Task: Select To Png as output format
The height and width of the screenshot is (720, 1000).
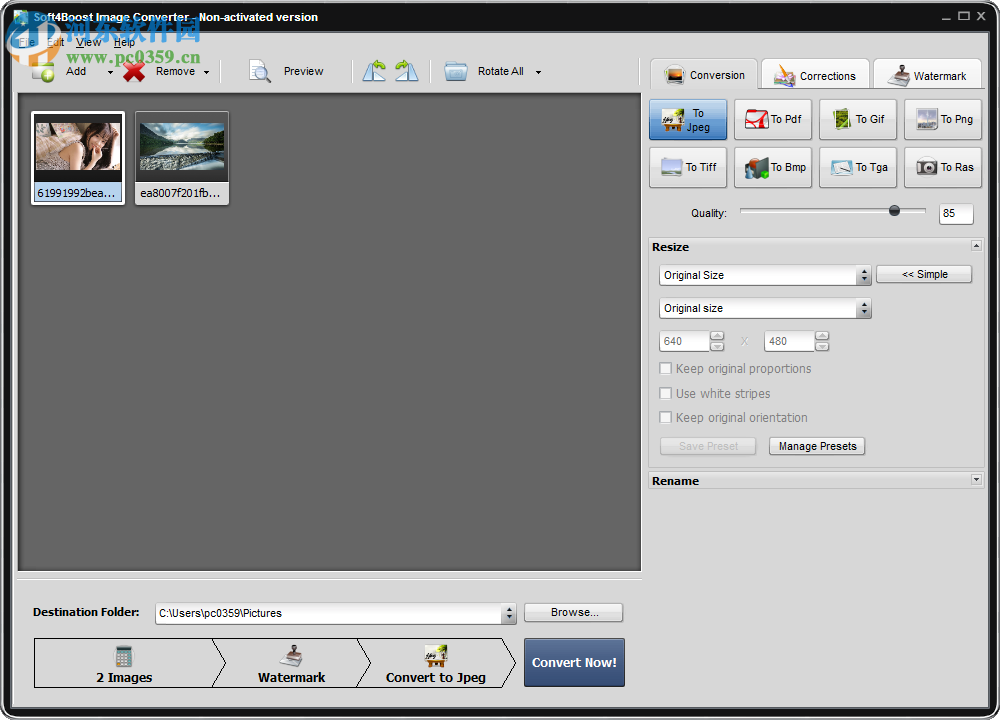Action: (942, 119)
